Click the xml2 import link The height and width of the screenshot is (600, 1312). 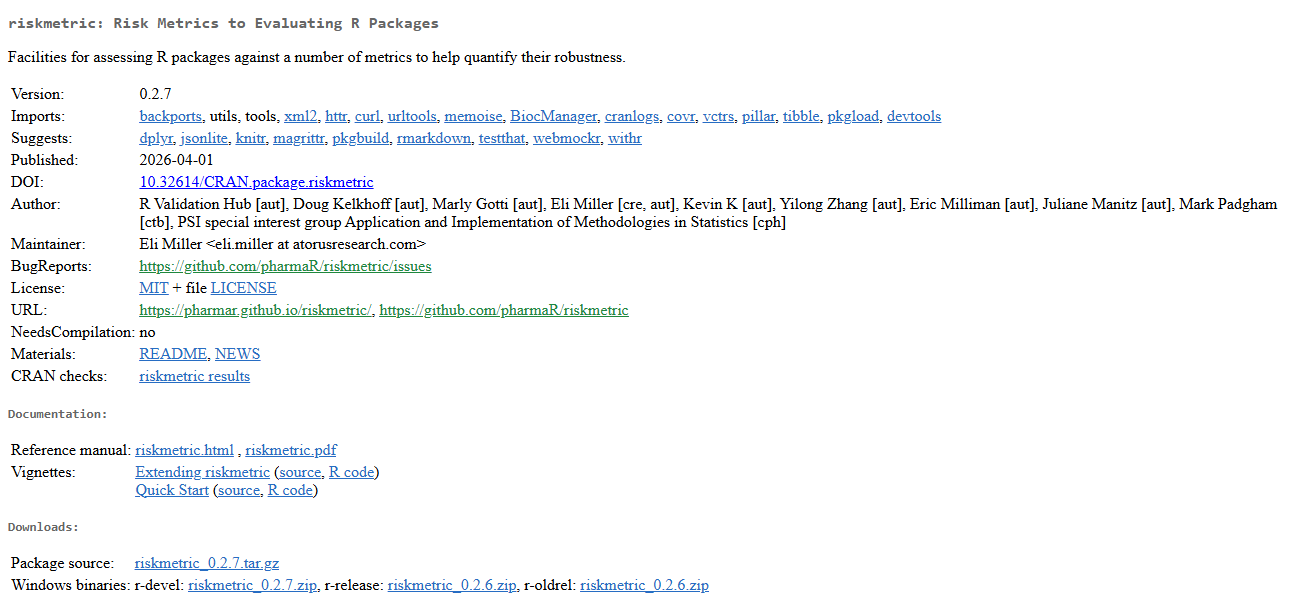click(301, 116)
